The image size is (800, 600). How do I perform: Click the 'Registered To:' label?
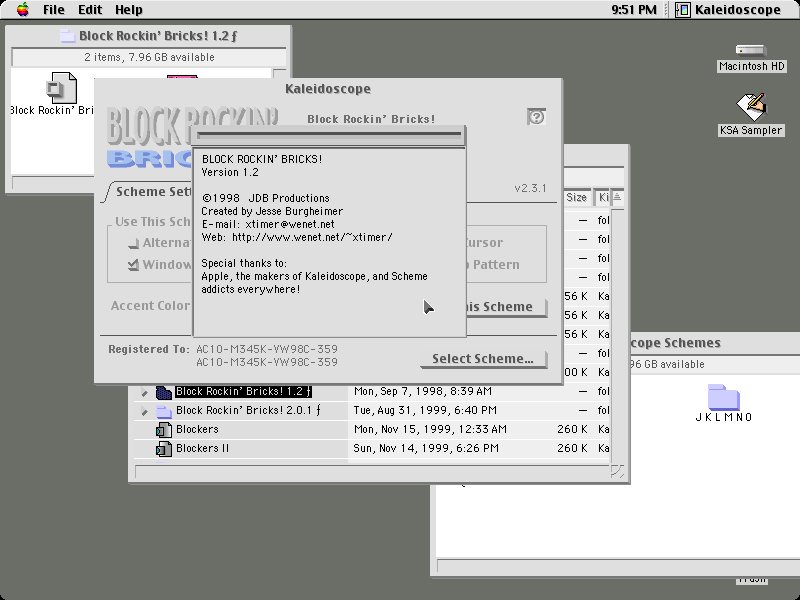(x=149, y=349)
